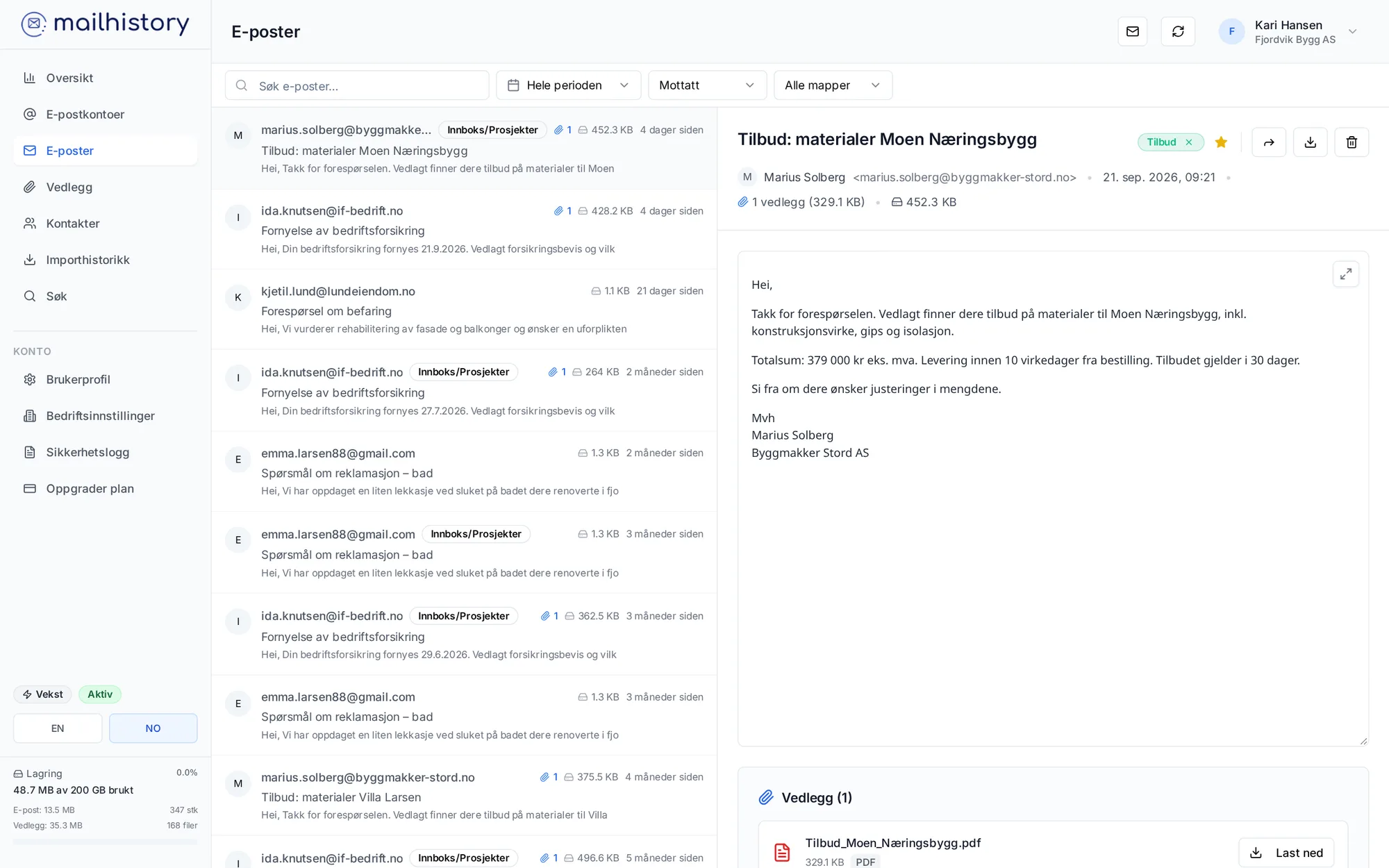Remove the Tilbud tag with X
1389x868 pixels.
(x=1189, y=142)
